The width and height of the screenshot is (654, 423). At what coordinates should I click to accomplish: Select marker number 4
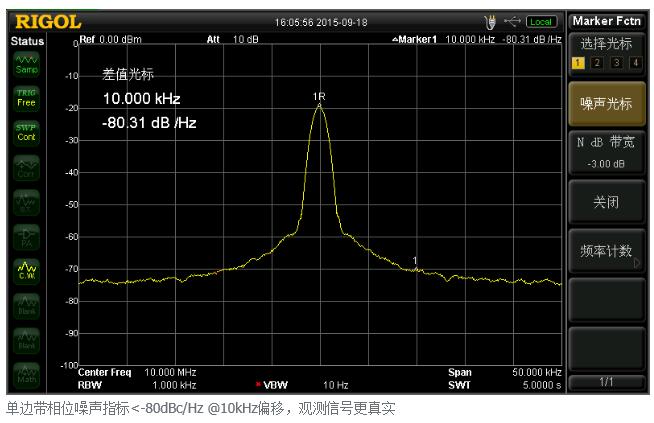(634, 63)
